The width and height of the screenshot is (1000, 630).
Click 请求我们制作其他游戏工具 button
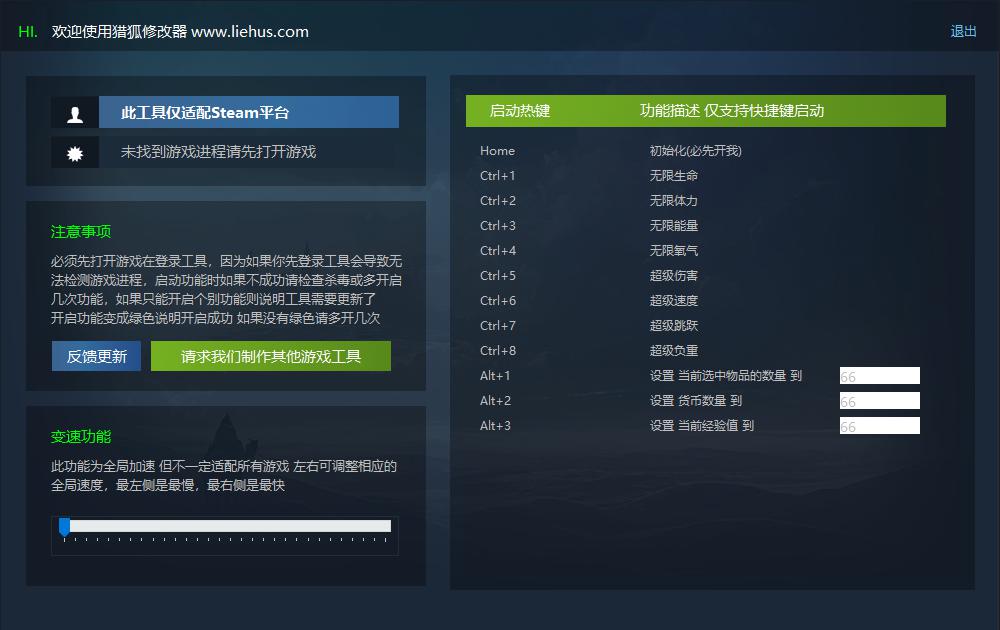click(x=271, y=356)
